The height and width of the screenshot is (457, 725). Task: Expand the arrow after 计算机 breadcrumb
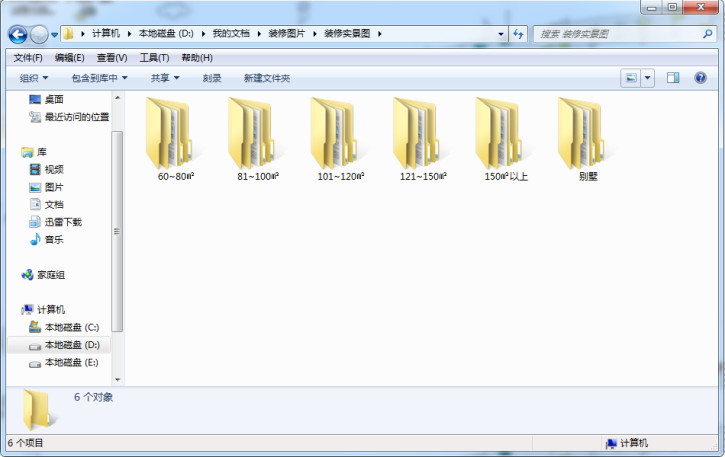(129, 34)
